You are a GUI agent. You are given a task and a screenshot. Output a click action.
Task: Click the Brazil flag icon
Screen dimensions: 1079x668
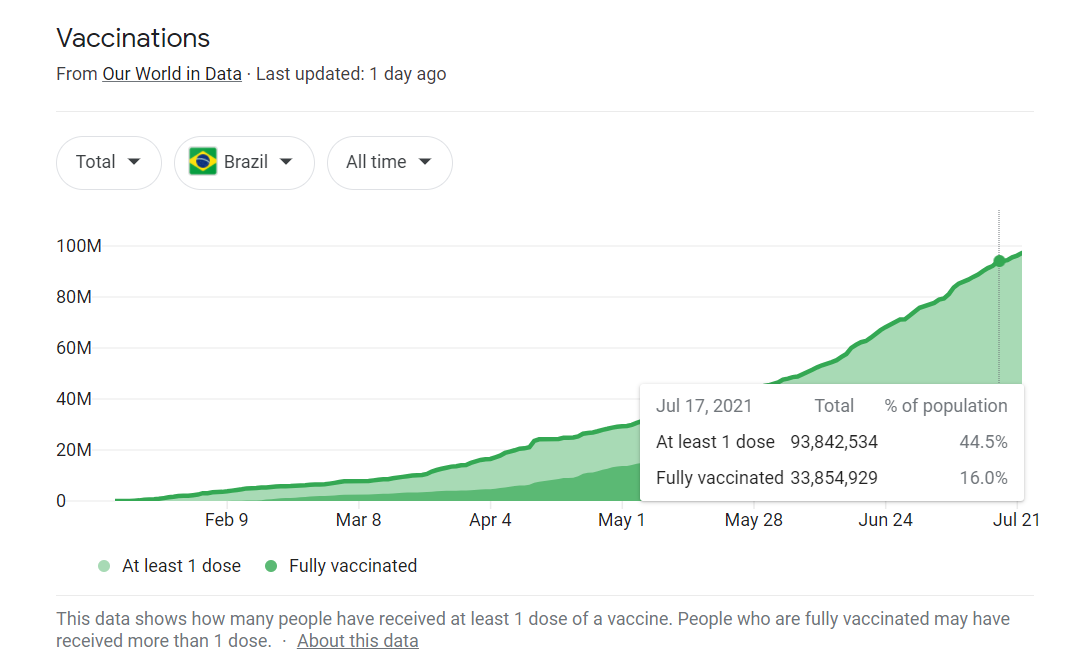click(x=203, y=162)
